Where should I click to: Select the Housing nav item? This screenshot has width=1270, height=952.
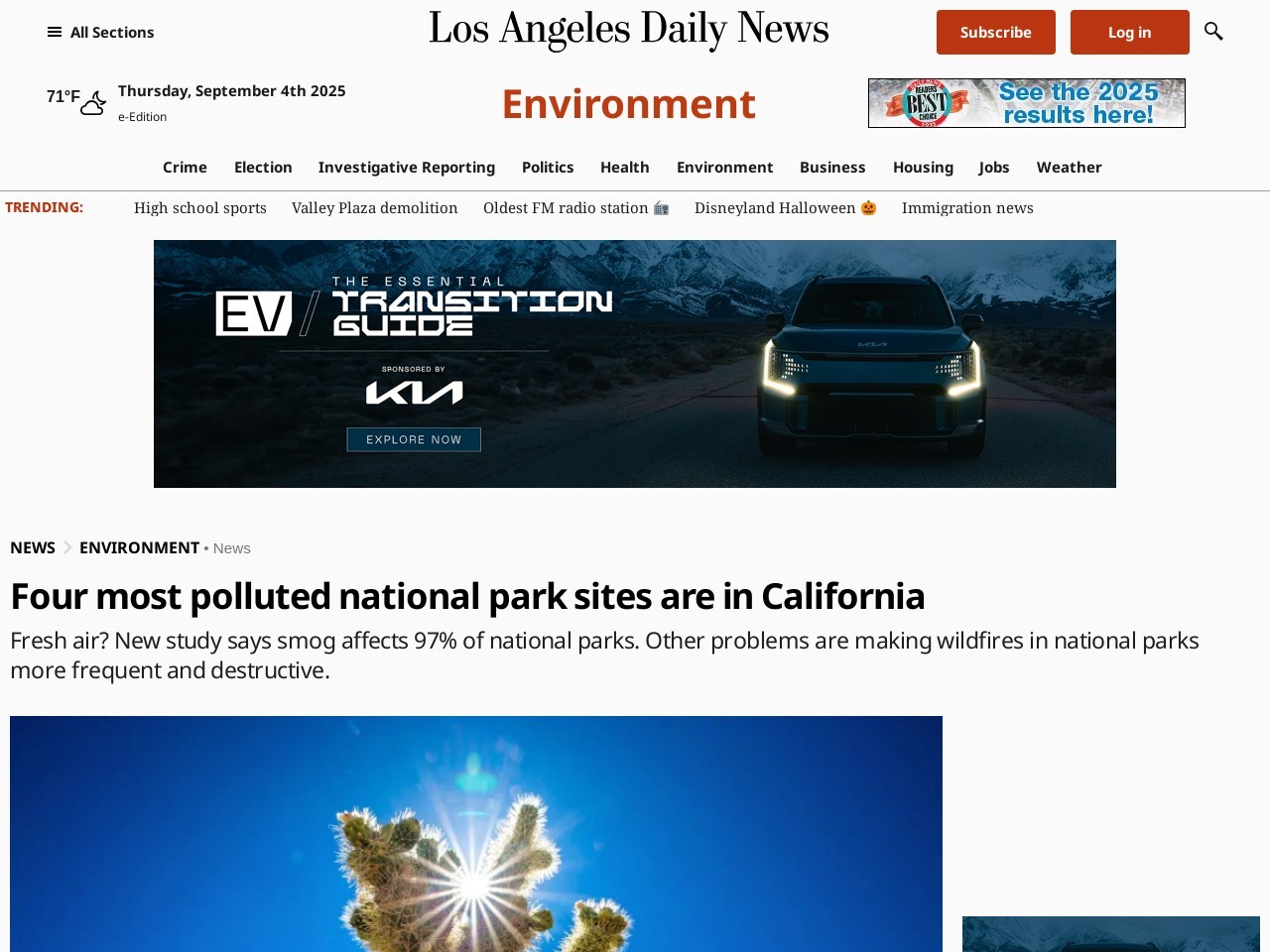point(923,167)
